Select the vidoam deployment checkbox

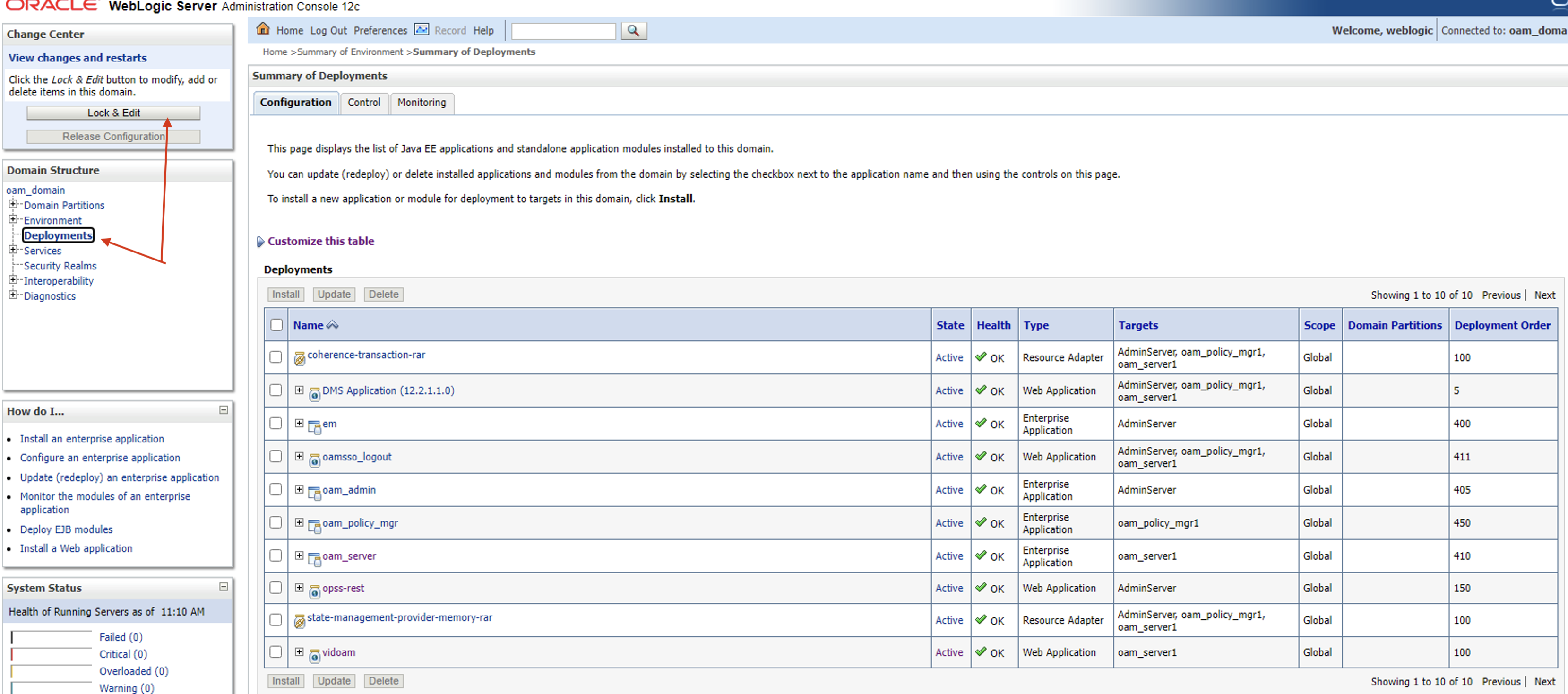click(x=276, y=651)
